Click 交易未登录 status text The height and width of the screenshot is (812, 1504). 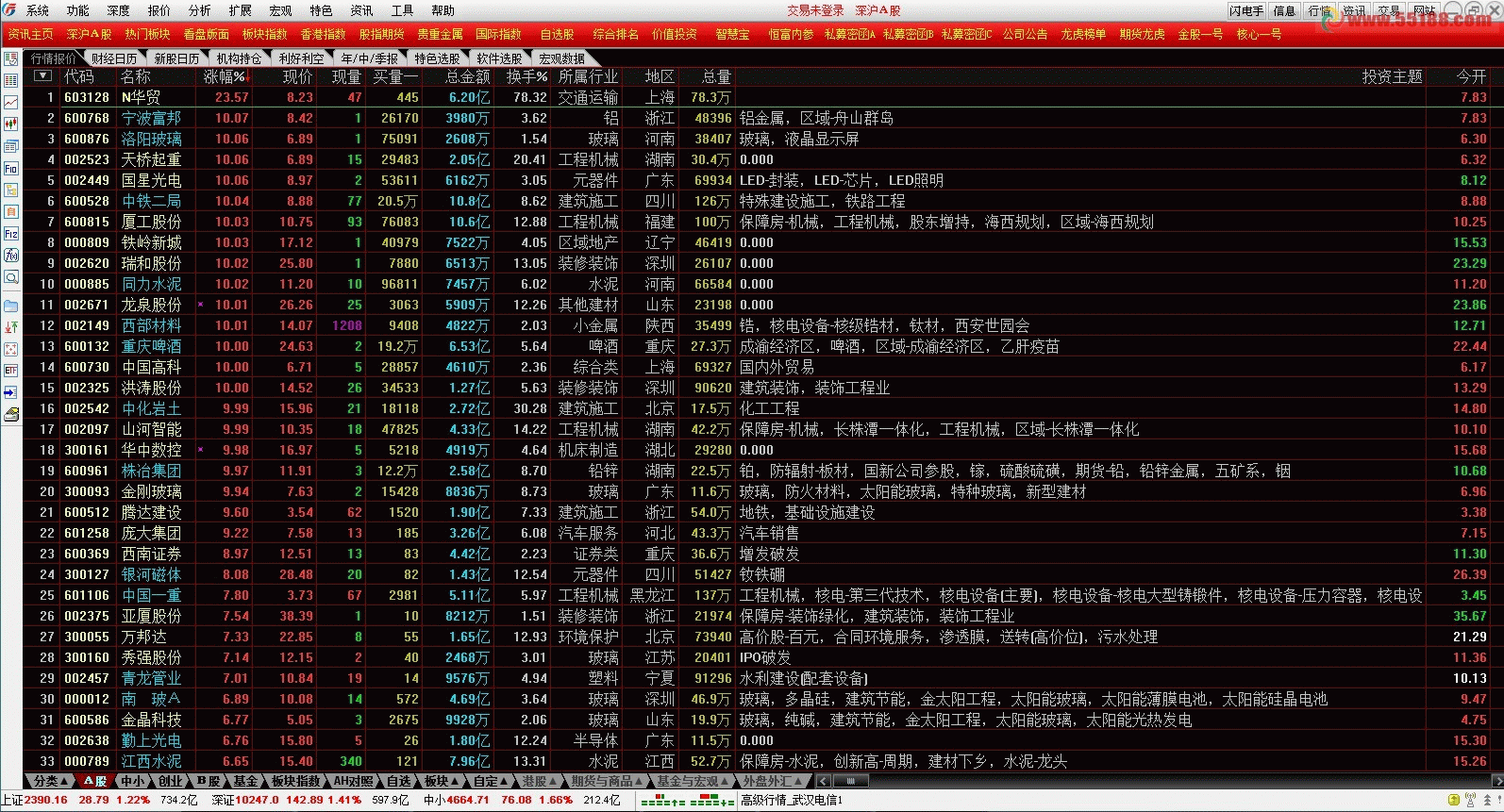pyautogui.click(x=815, y=10)
